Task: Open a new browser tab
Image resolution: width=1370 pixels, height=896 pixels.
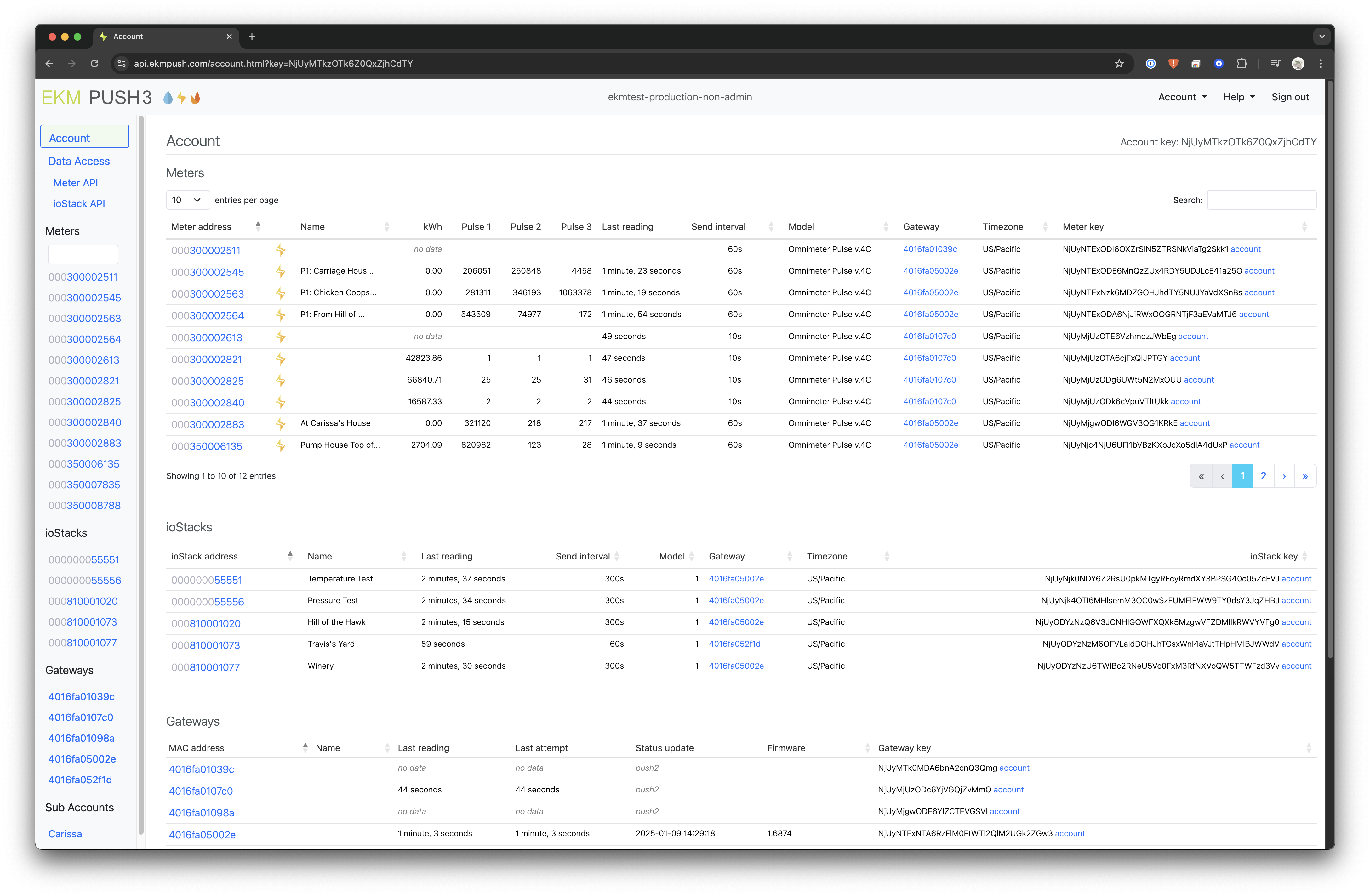Action: [x=252, y=36]
